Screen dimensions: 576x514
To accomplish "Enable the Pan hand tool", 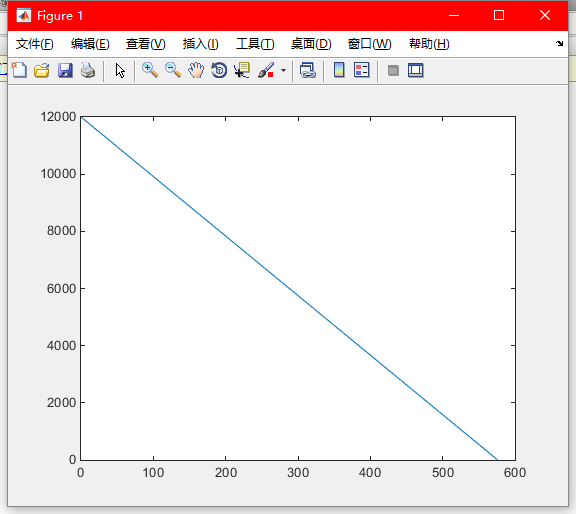I will (196, 70).
